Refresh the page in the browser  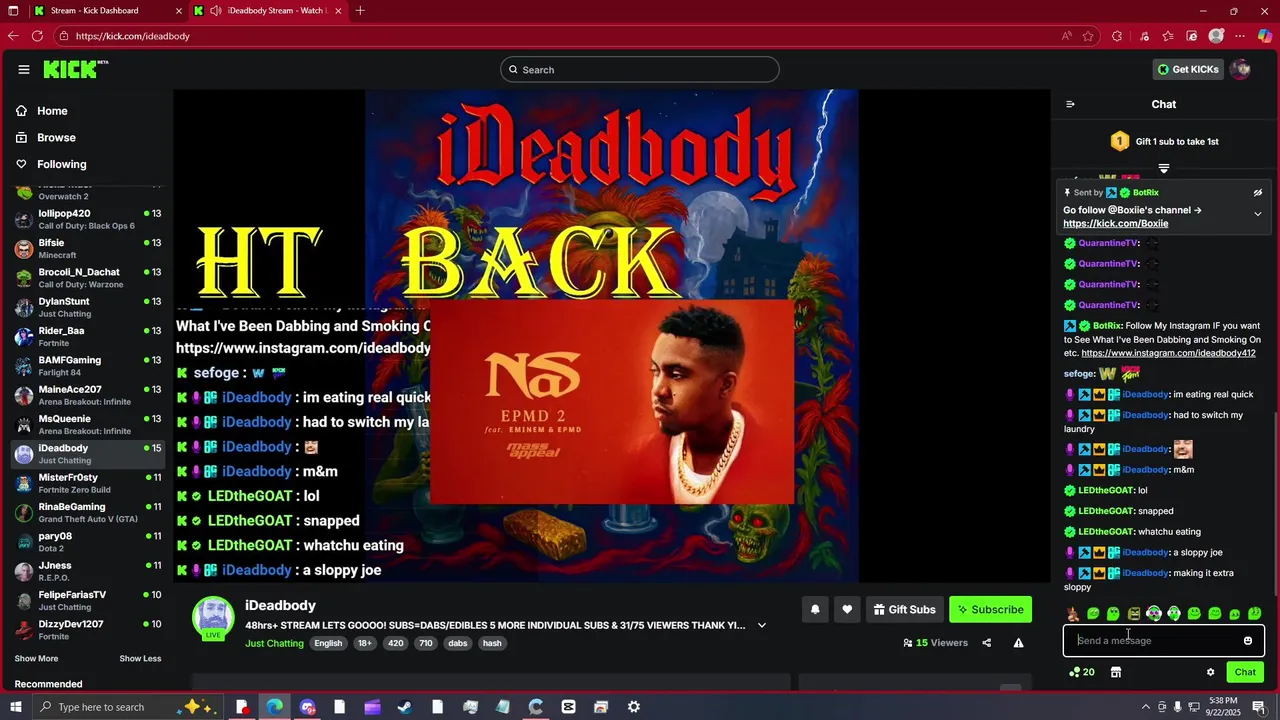[x=37, y=36]
